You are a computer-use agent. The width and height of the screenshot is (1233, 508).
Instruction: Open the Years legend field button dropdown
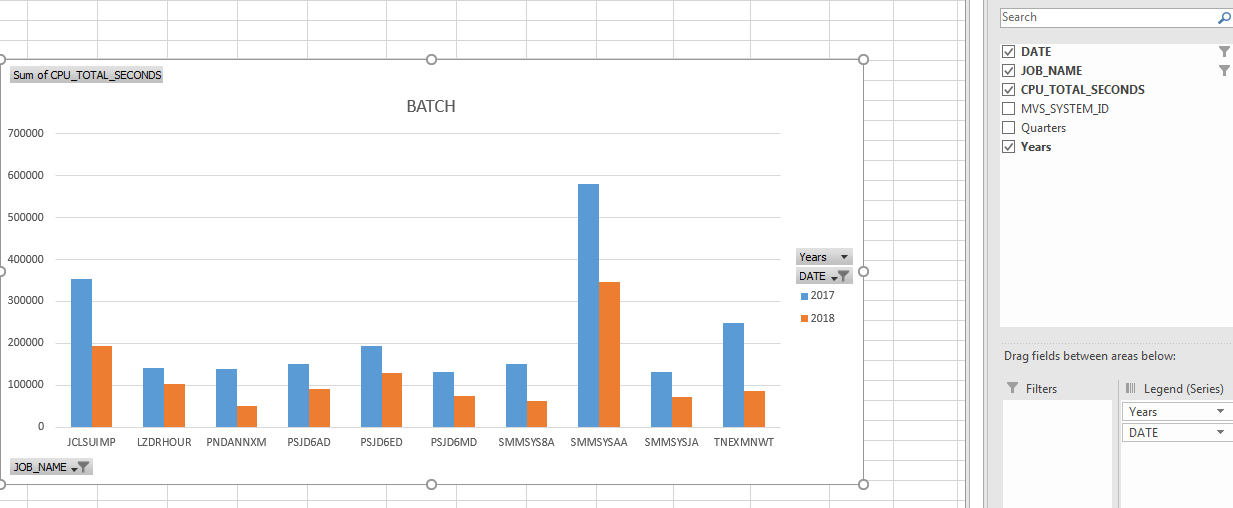[824, 257]
